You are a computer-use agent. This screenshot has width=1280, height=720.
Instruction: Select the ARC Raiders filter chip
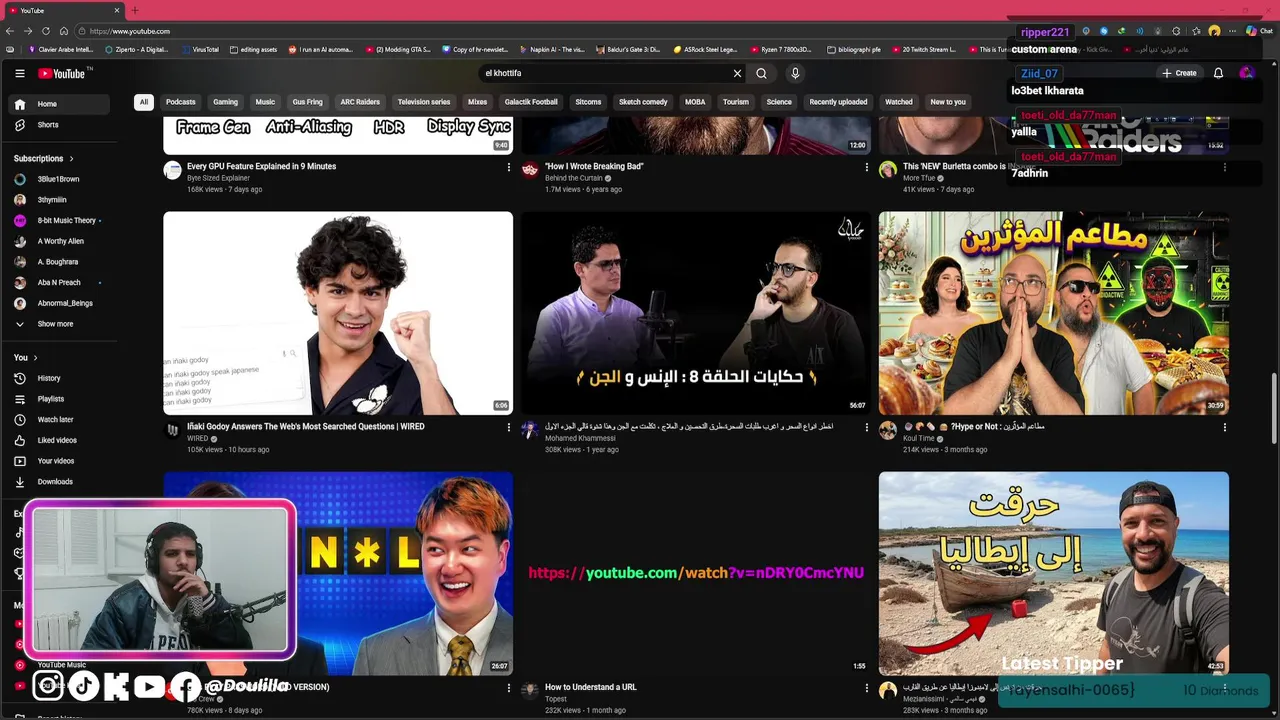[360, 102]
